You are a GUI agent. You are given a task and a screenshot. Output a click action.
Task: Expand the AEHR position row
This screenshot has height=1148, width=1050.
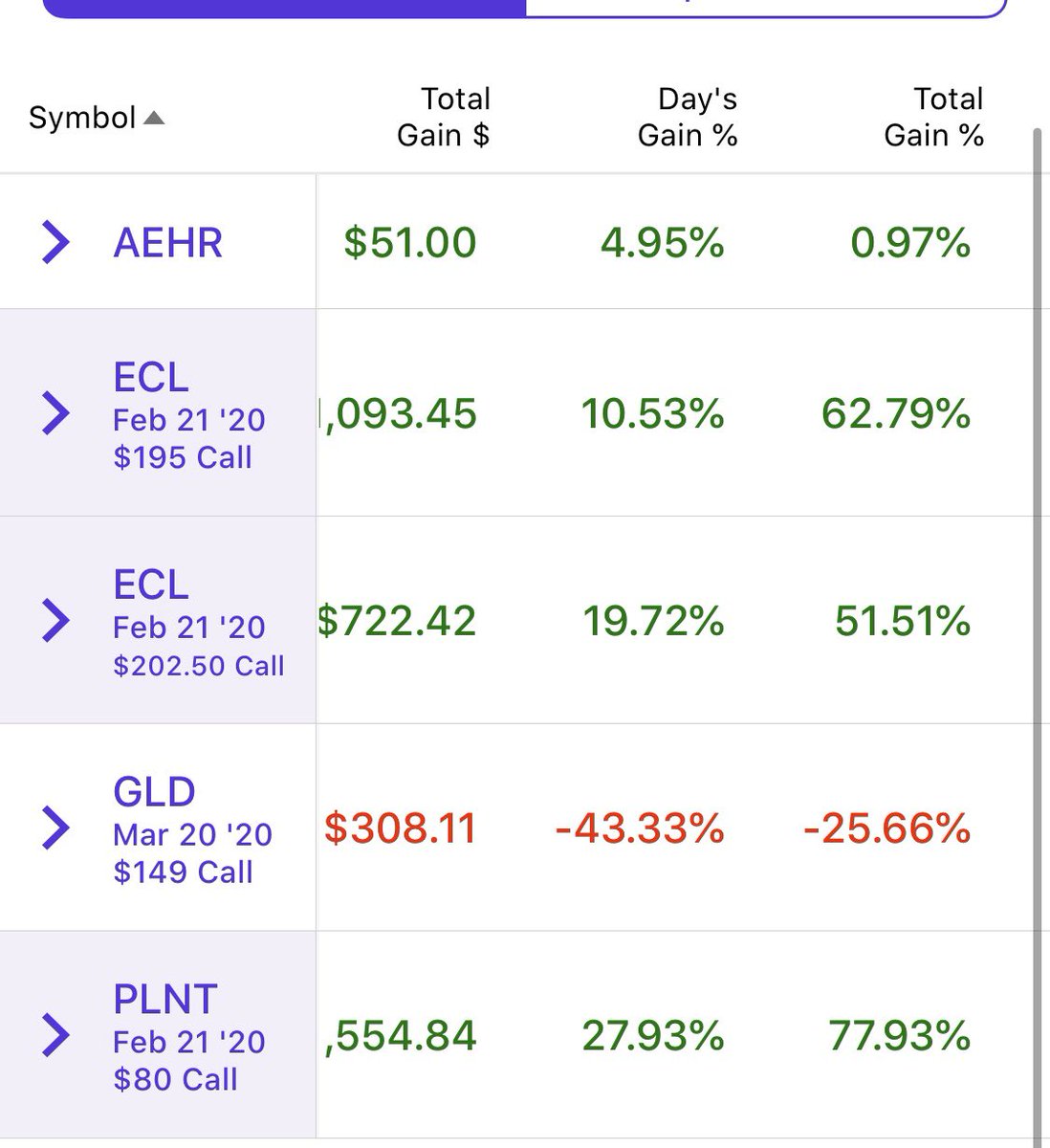tap(55, 241)
